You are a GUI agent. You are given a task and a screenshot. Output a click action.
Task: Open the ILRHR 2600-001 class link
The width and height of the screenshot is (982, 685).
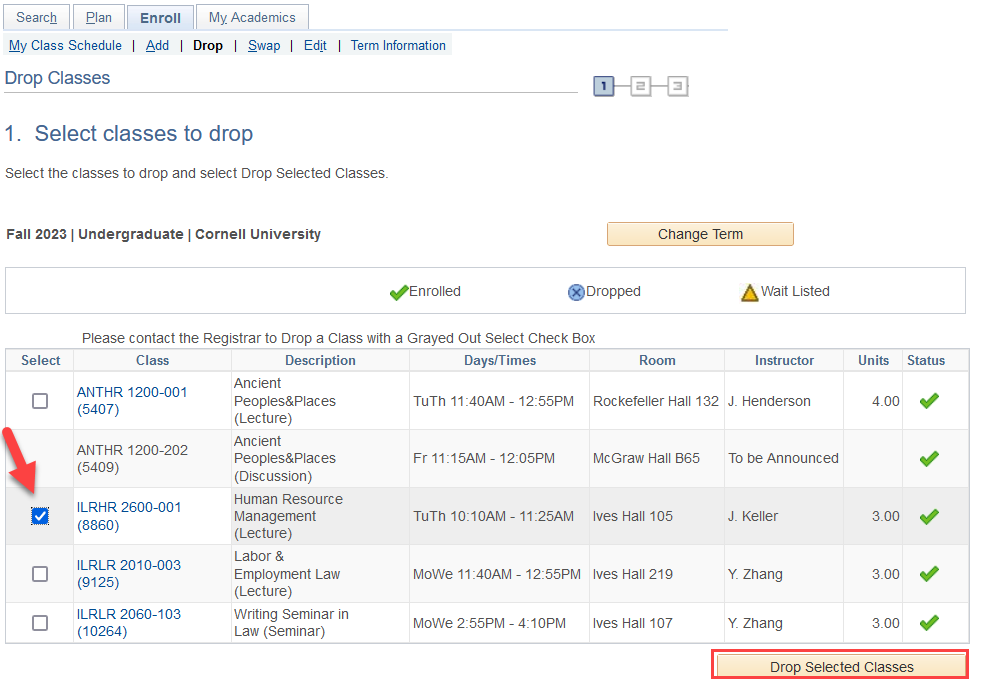coord(129,507)
